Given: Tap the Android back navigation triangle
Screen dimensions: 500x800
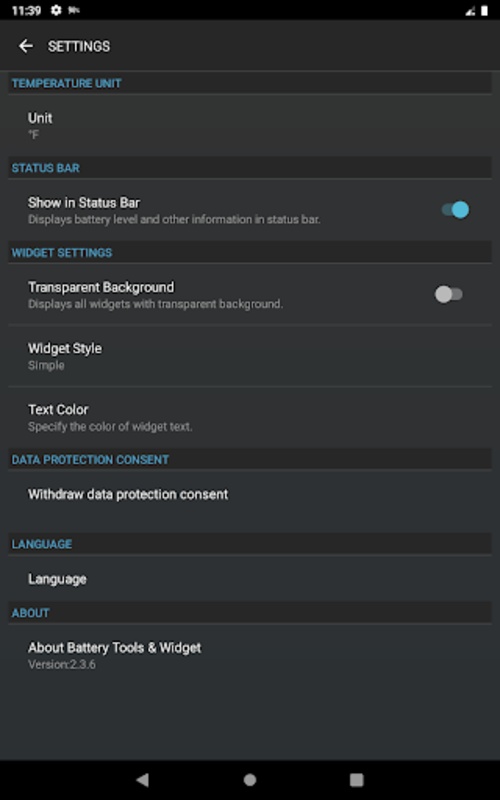Looking at the screenshot, I should coord(142,780).
